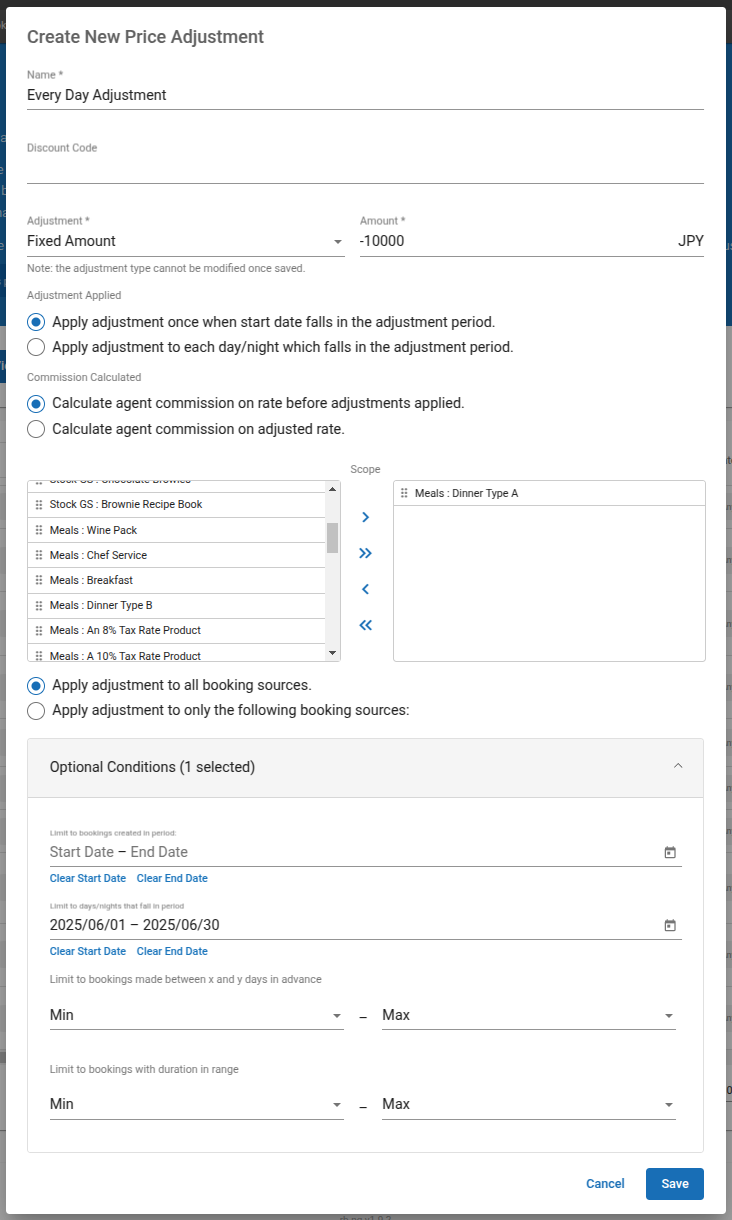Select apply to only following booking sources
This screenshot has height=1220, width=732.
click(36, 711)
